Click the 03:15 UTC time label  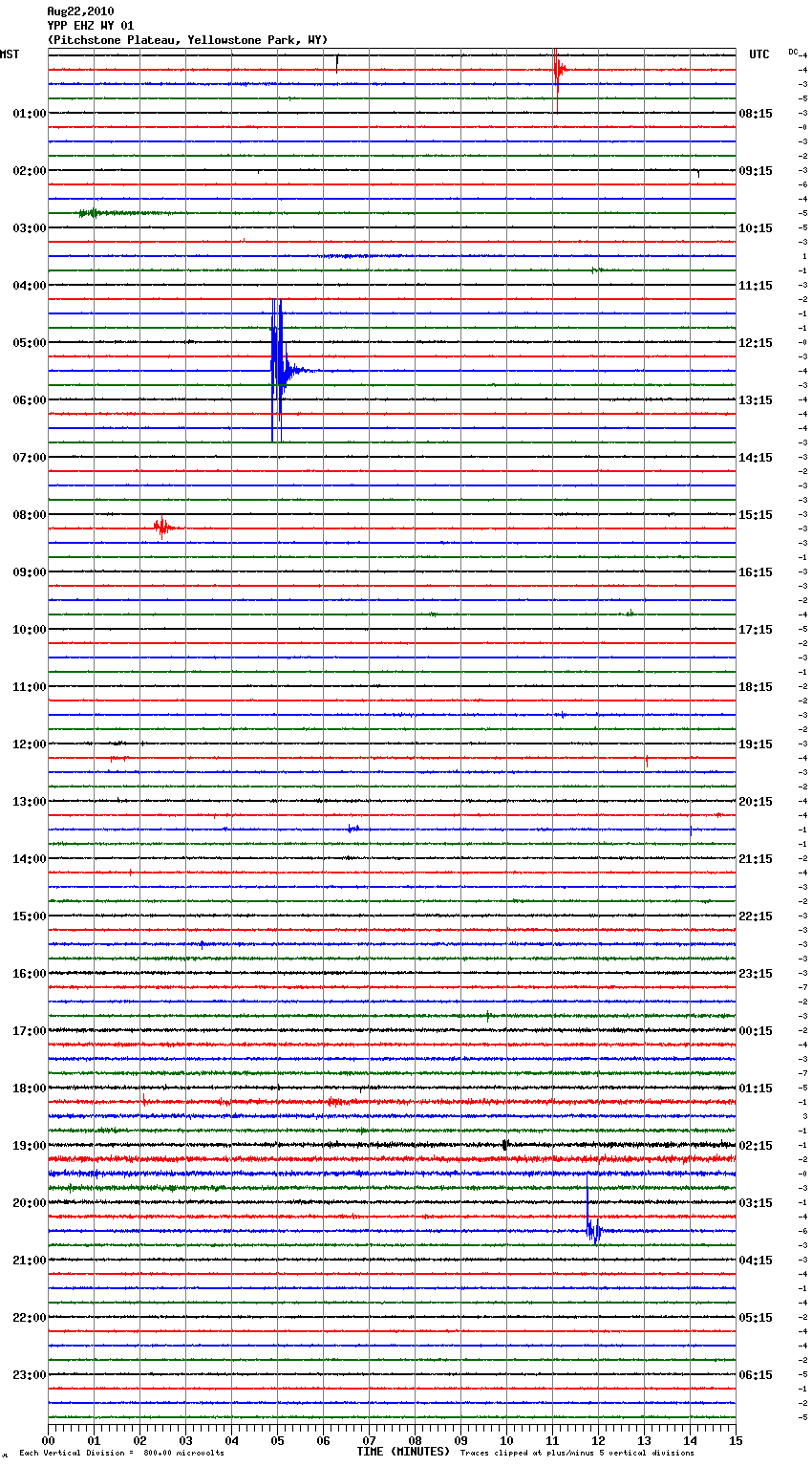coord(756,1202)
